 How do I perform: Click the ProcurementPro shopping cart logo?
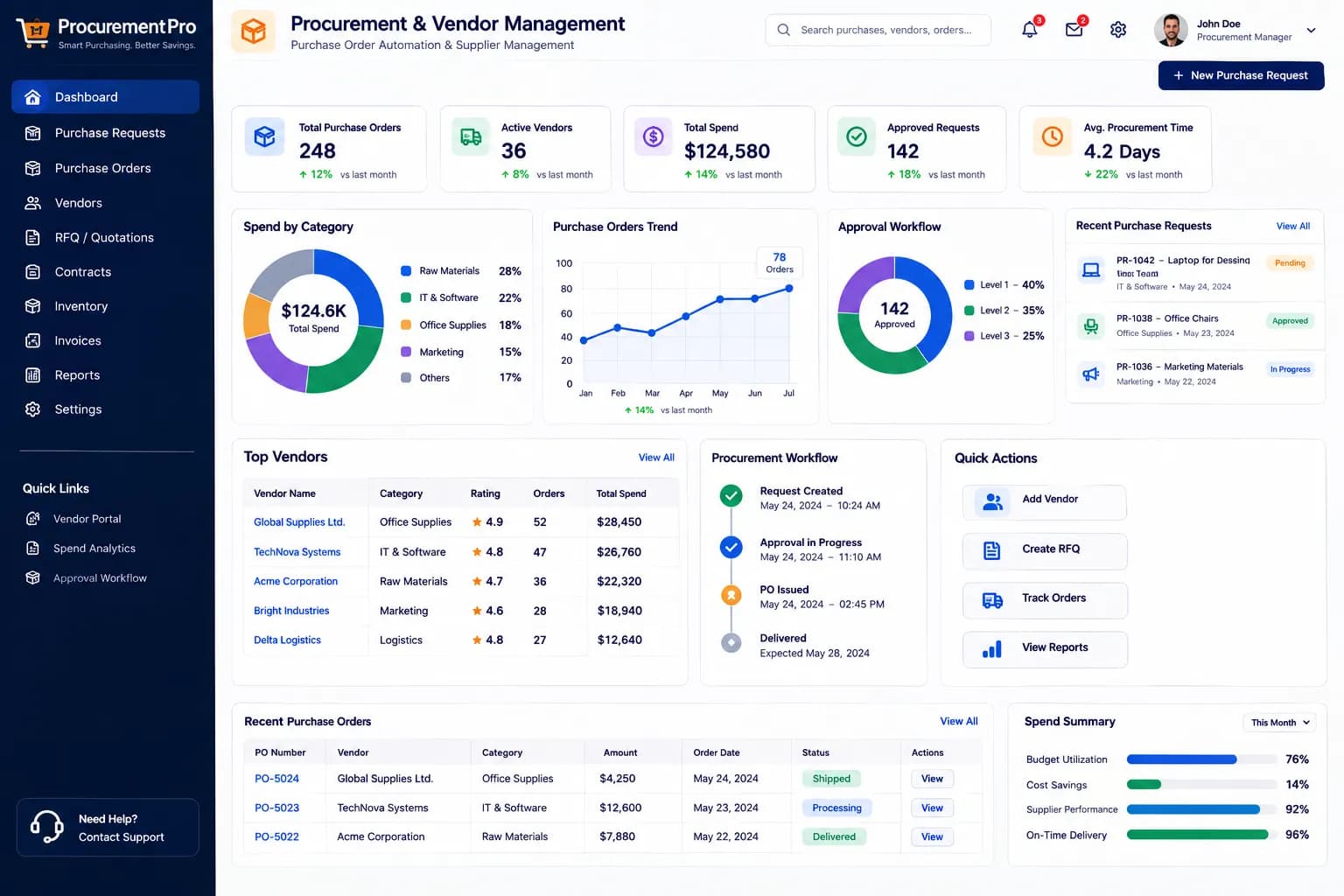coord(34,32)
